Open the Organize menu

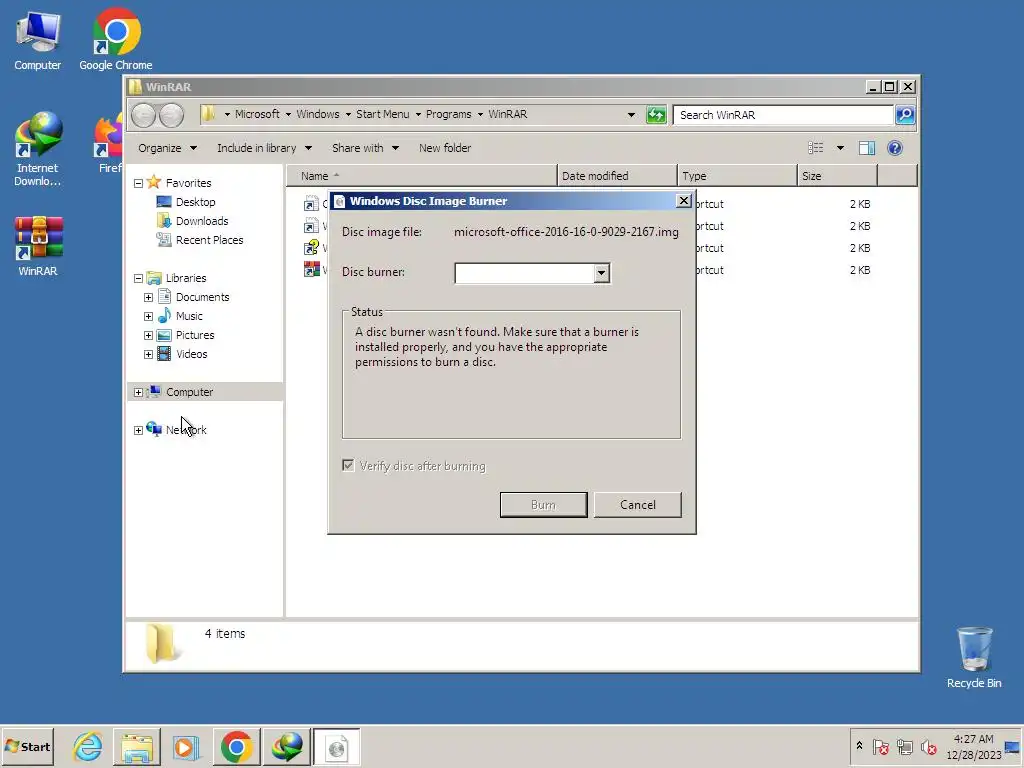coord(167,148)
